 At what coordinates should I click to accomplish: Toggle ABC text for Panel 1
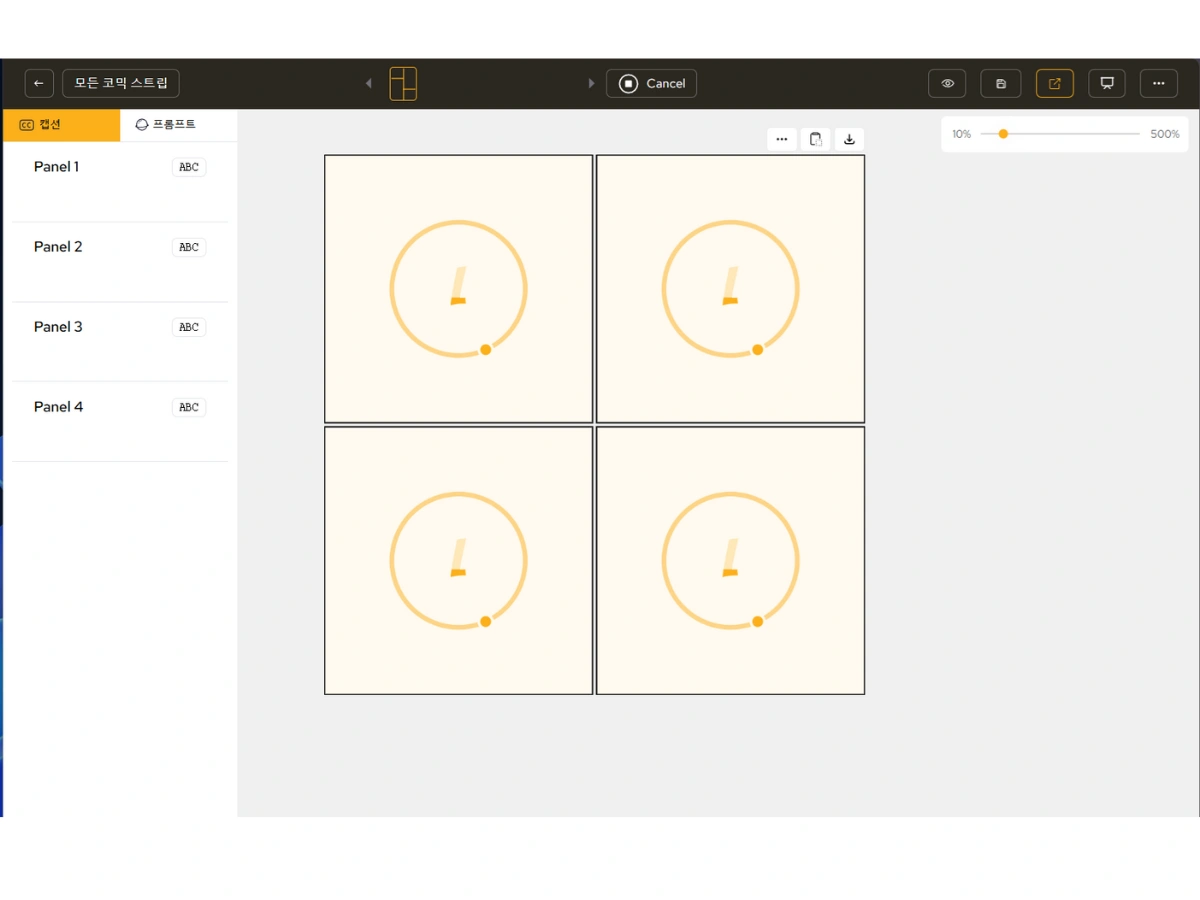(x=189, y=167)
